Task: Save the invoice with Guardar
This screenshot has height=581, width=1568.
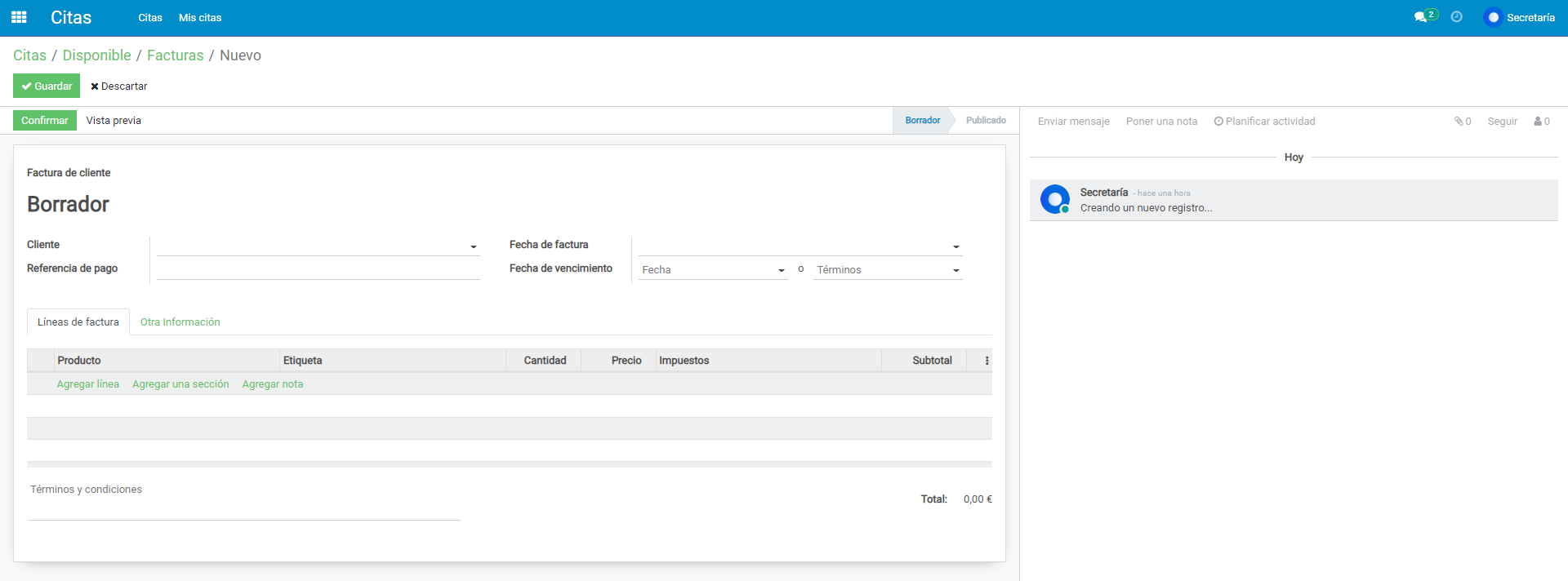Action: 47,86
